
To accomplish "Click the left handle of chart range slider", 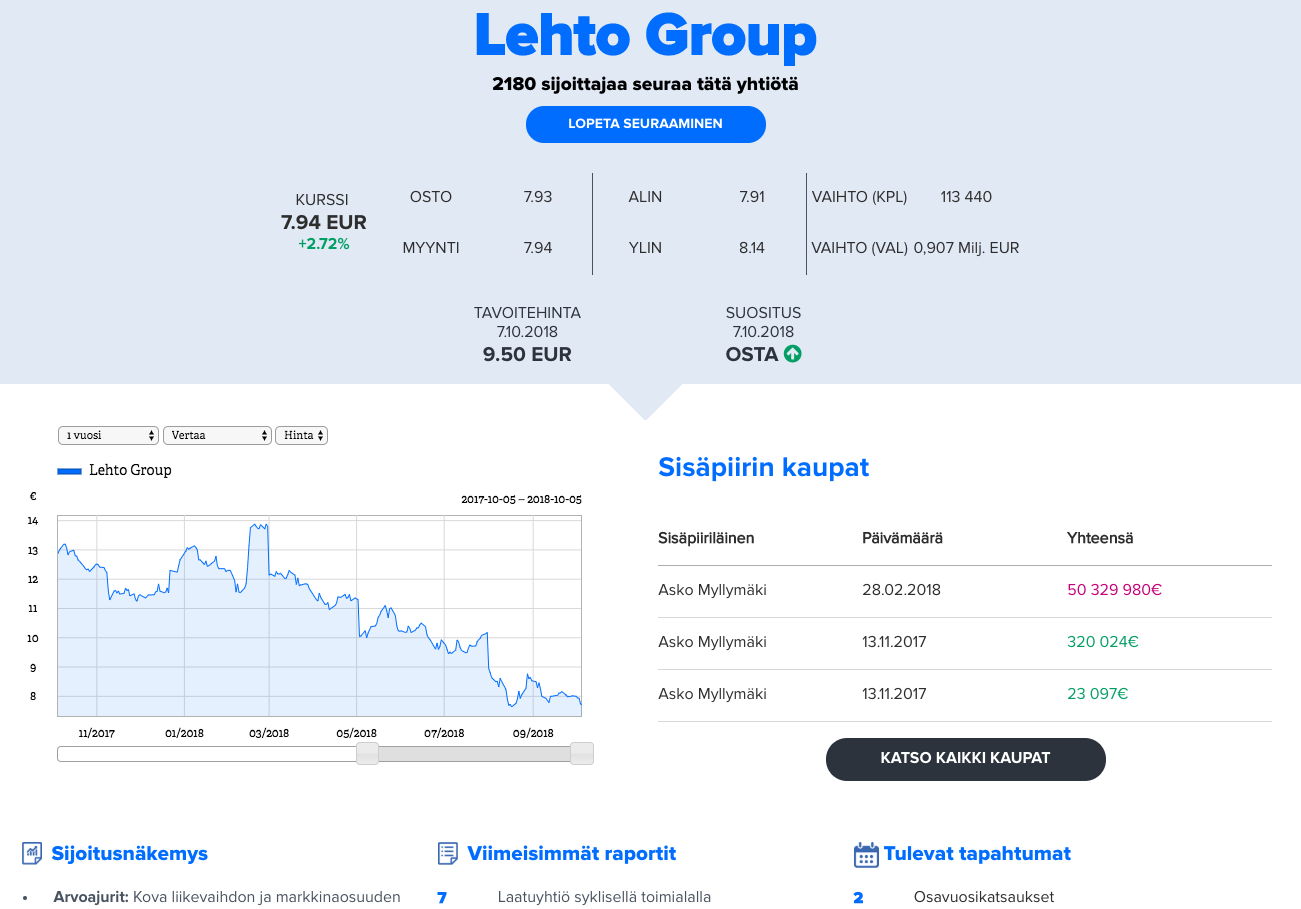I will (x=368, y=754).
